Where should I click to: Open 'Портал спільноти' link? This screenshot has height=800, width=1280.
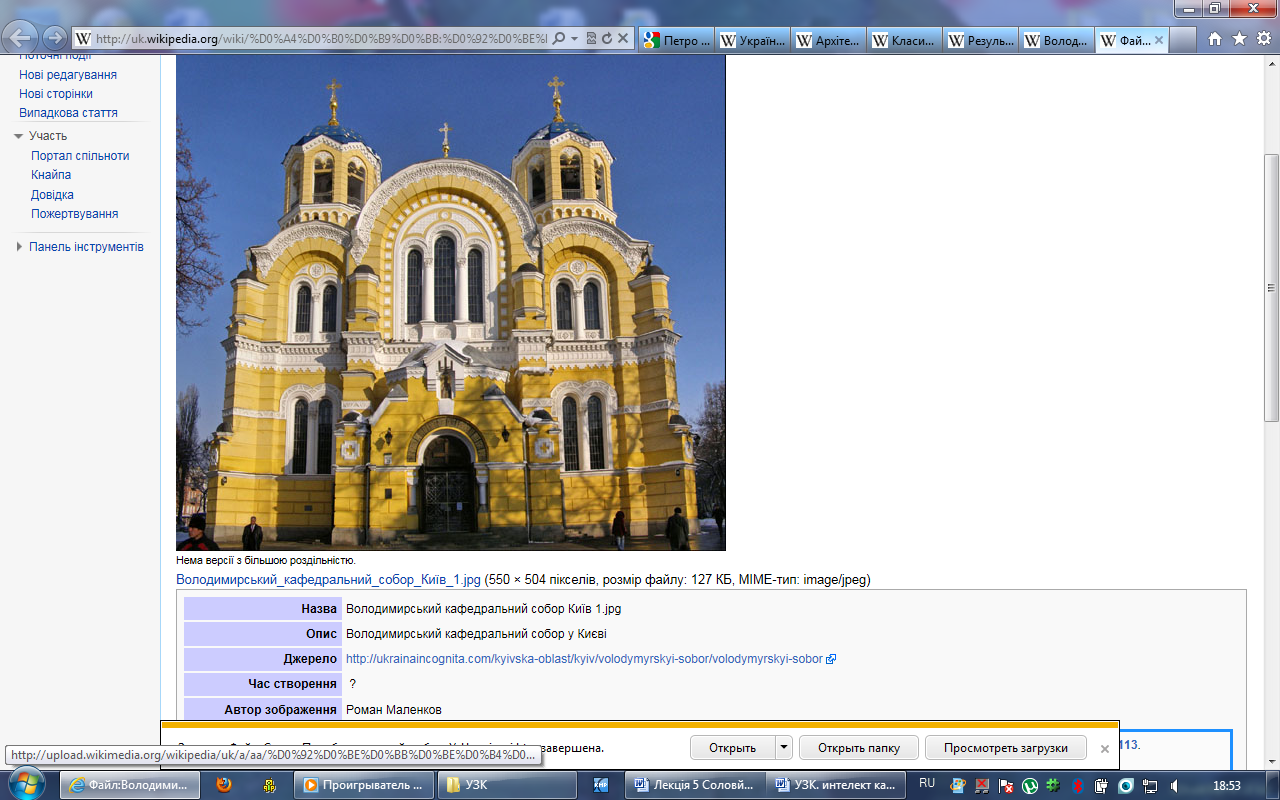80,156
